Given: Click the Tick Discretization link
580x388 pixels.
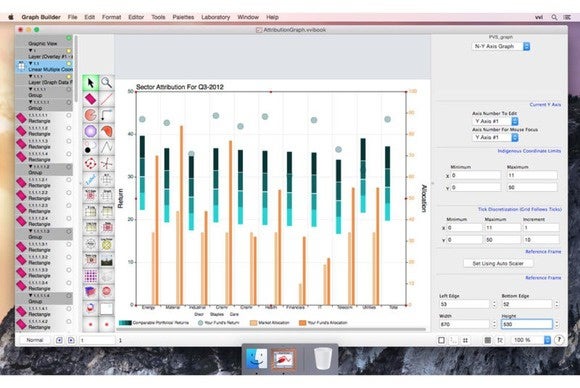Looking at the screenshot, I should [520, 209].
